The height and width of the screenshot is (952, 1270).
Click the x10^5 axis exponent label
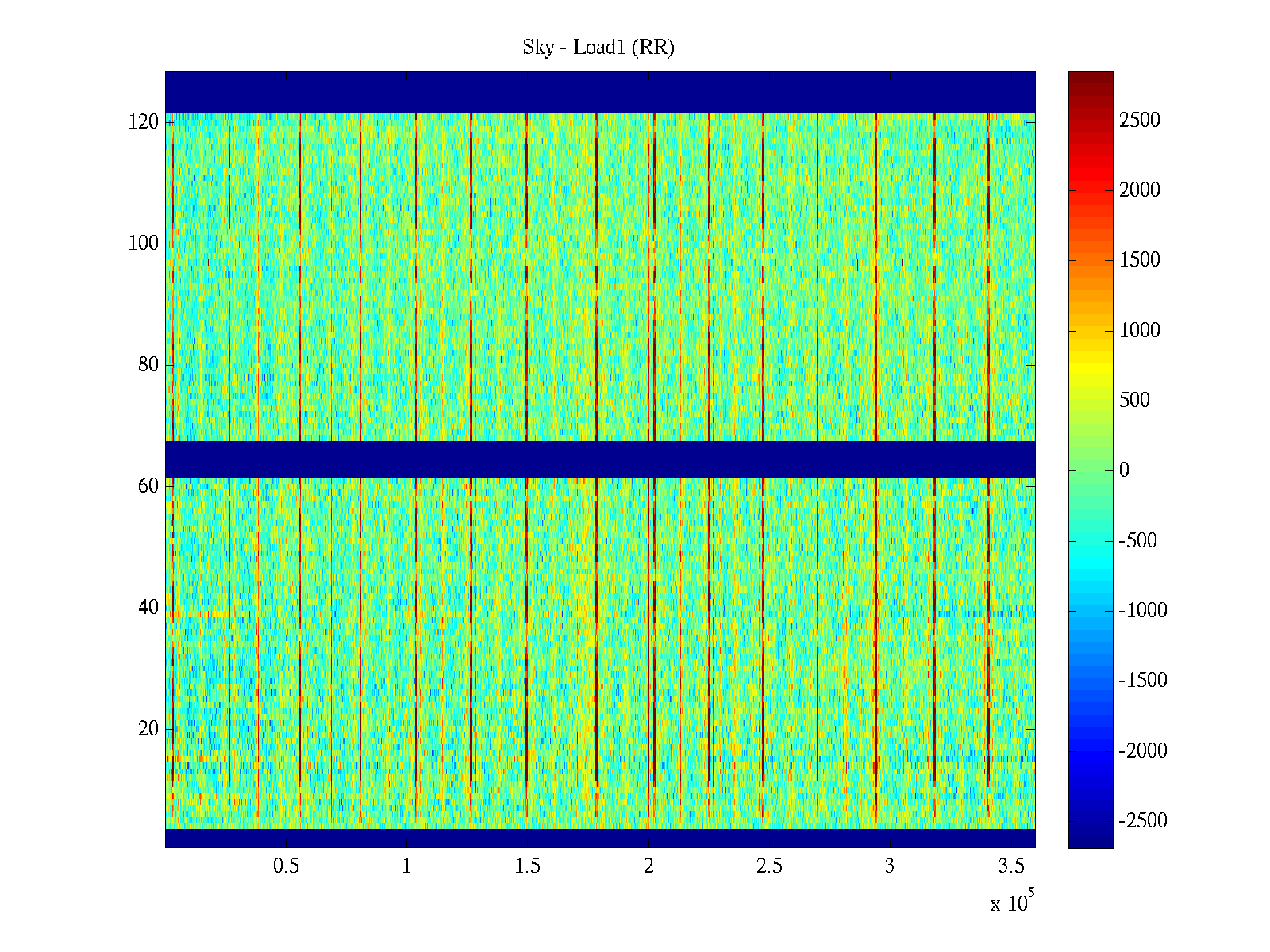[1012, 903]
